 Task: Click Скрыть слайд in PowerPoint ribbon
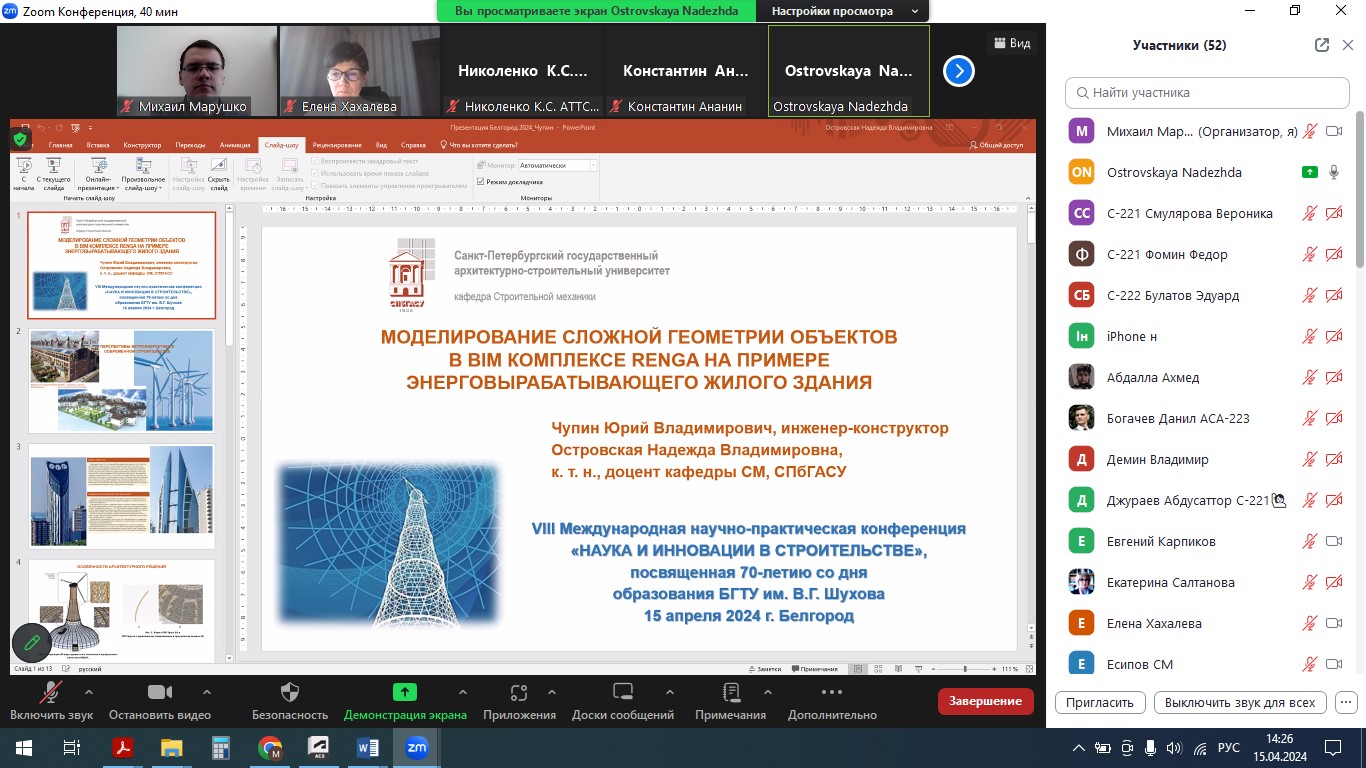tap(219, 174)
